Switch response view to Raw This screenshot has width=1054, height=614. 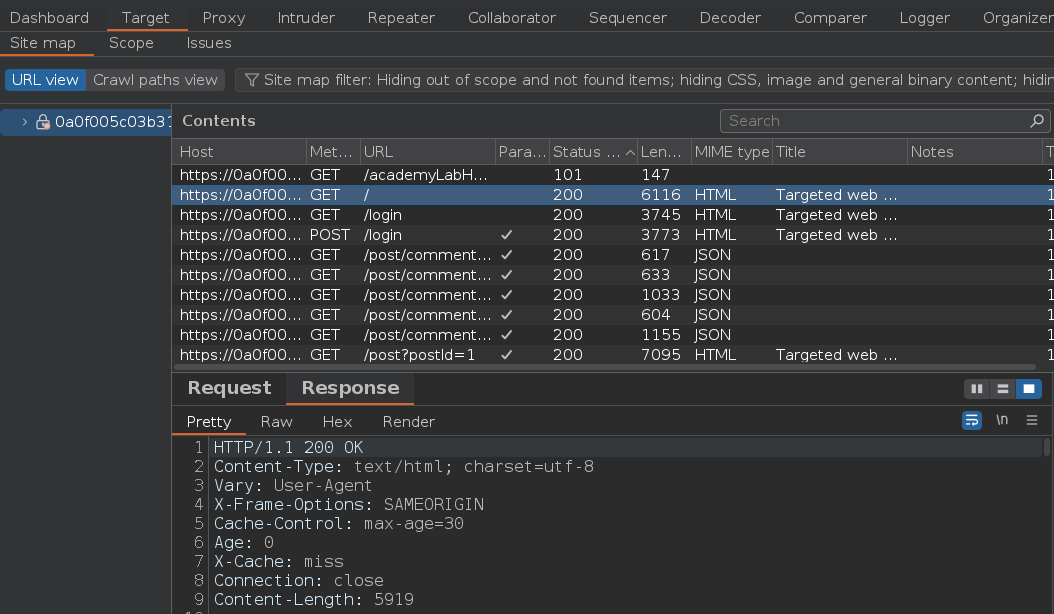click(x=276, y=422)
